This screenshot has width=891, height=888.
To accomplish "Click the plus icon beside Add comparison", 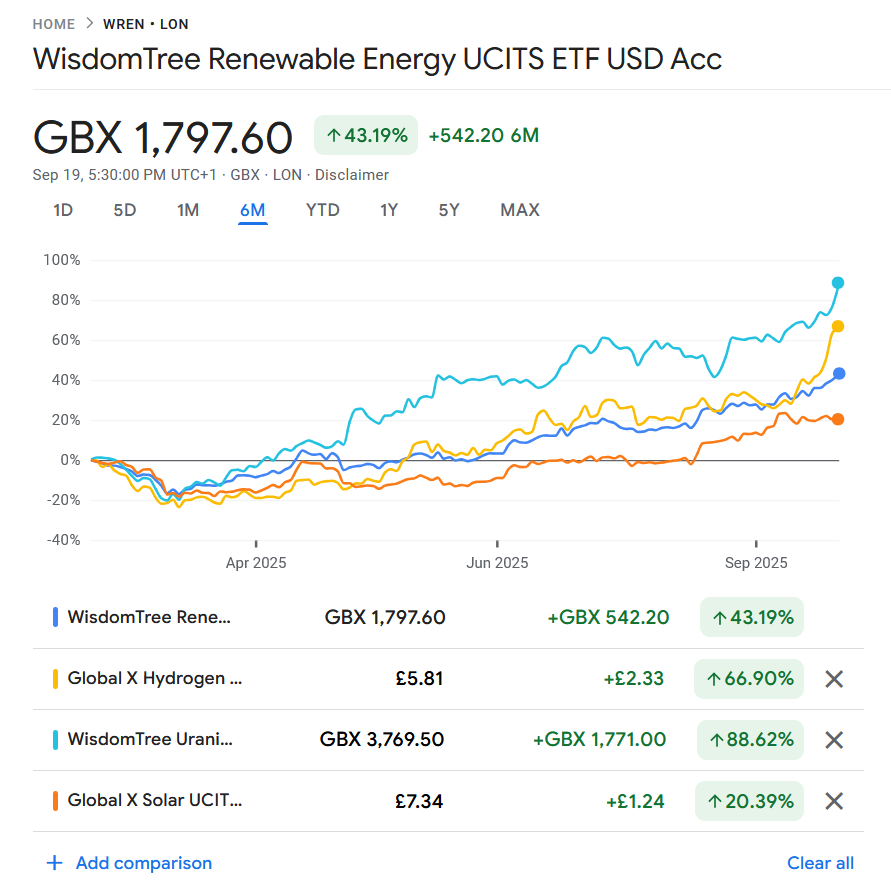I will tap(55, 863).
